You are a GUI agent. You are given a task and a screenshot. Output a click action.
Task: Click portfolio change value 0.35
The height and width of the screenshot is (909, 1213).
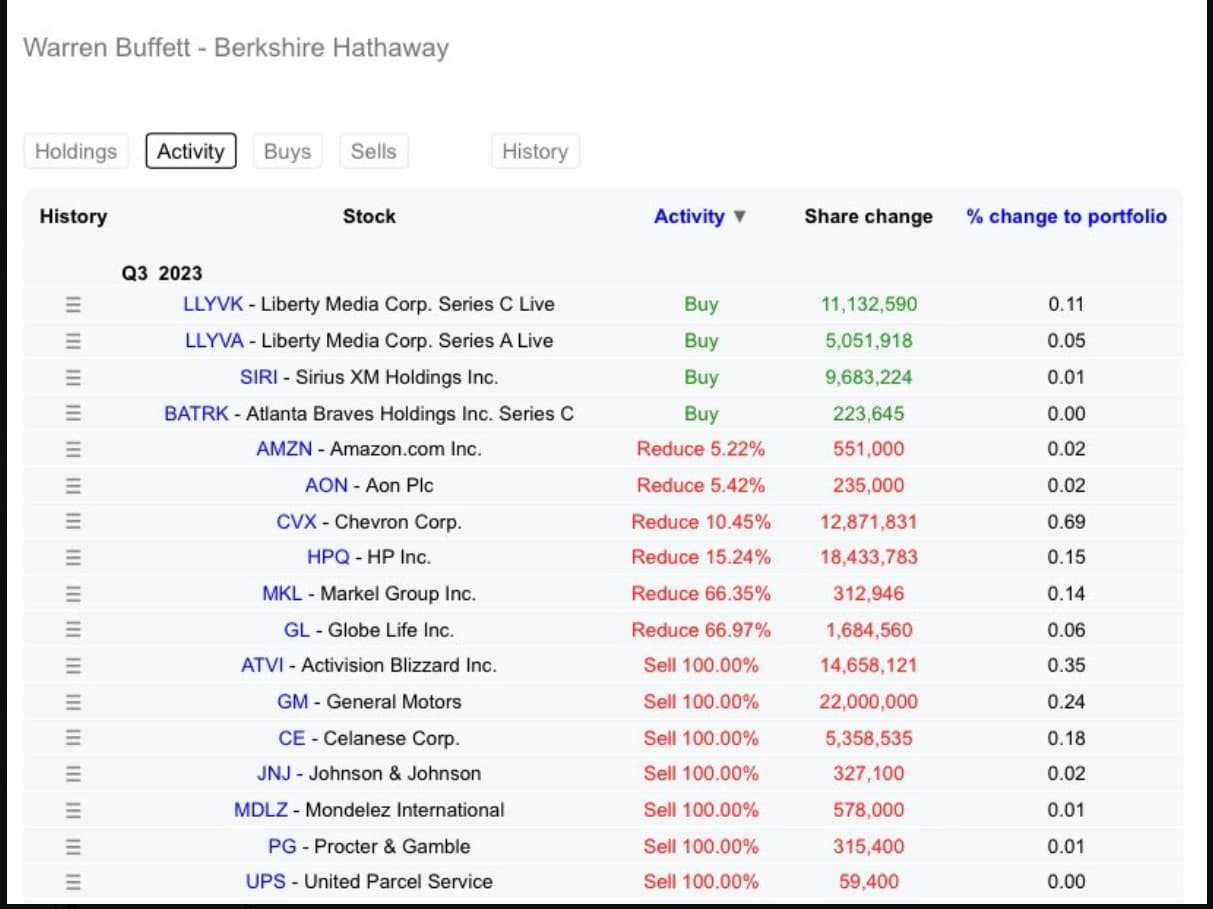click(x=1066, y=666)
